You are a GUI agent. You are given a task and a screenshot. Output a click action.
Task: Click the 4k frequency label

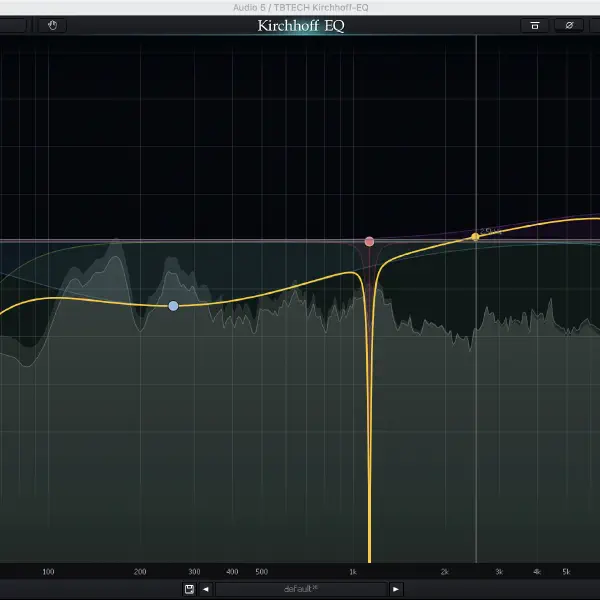point(537,572)
